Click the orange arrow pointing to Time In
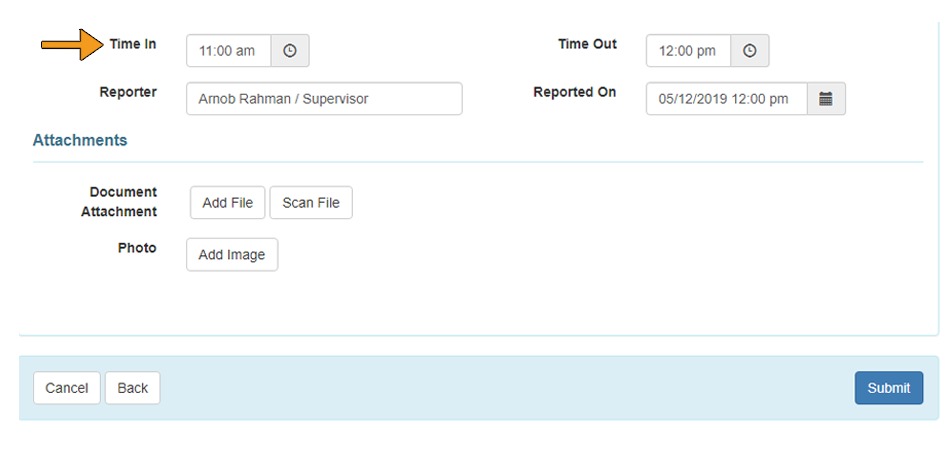The height and width of the screenshot is (450, 950). click(x=73, y=44)
